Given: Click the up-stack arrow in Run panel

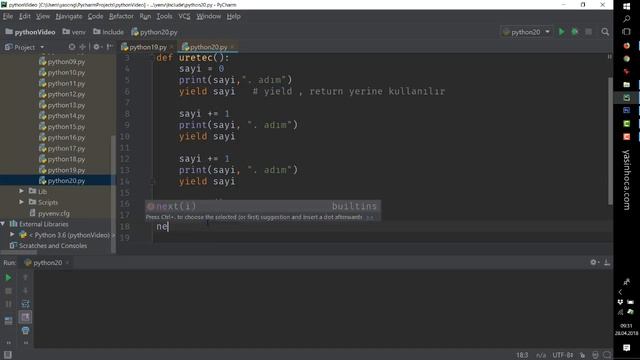Looking at the screenshot, I should point(25,278).
